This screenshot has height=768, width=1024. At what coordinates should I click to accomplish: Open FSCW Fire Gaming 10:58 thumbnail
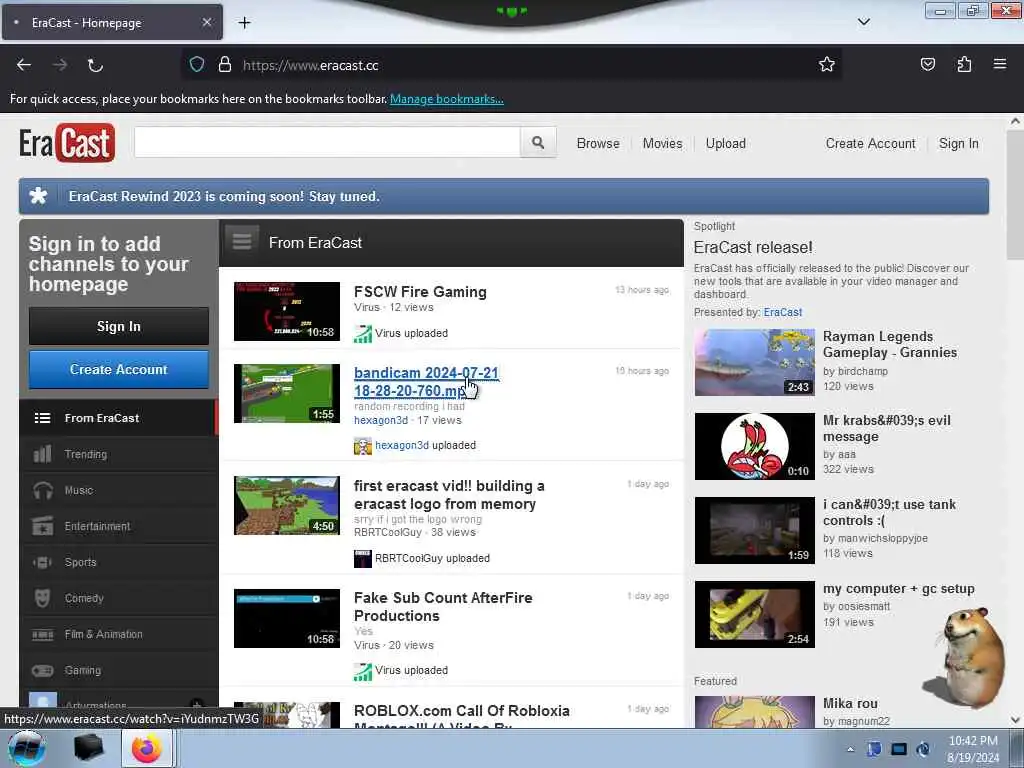pyautogui.click(x=287, y=312)
